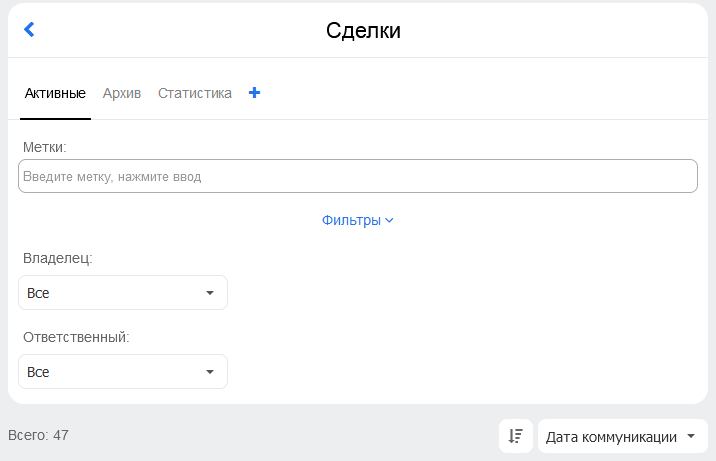Image resolution: width=716 pixels, height=461 pixels.
Task: Open the Дата коммуникации sort dropdown
Action: 623,436
